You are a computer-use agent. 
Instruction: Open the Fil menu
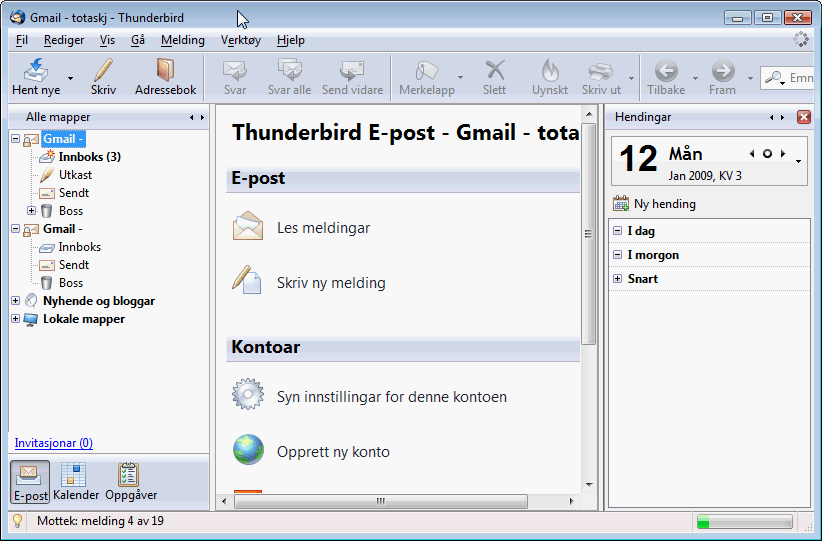pyautogui.click(x=21, y=40)
